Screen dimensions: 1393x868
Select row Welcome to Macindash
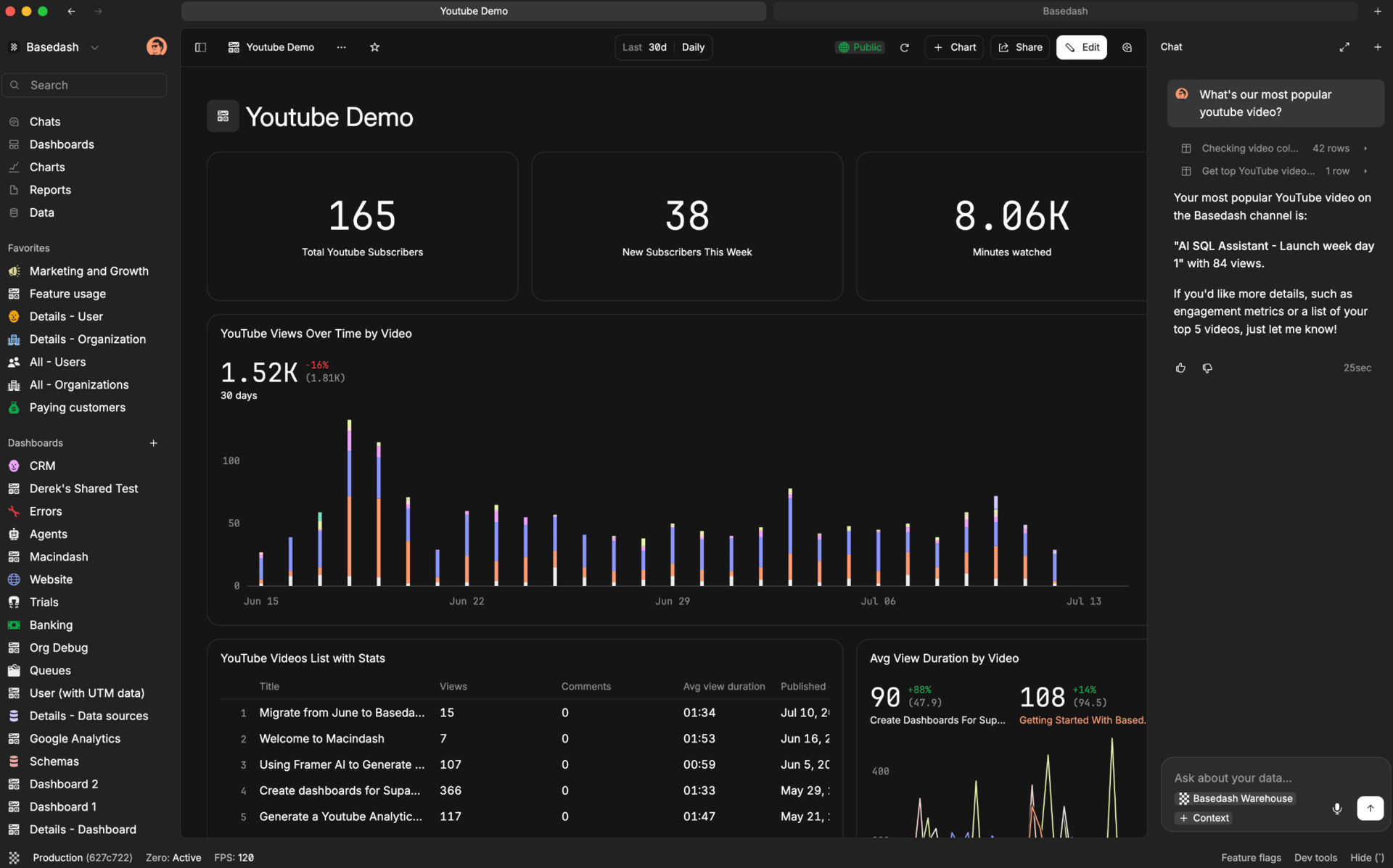pos(525,738)
